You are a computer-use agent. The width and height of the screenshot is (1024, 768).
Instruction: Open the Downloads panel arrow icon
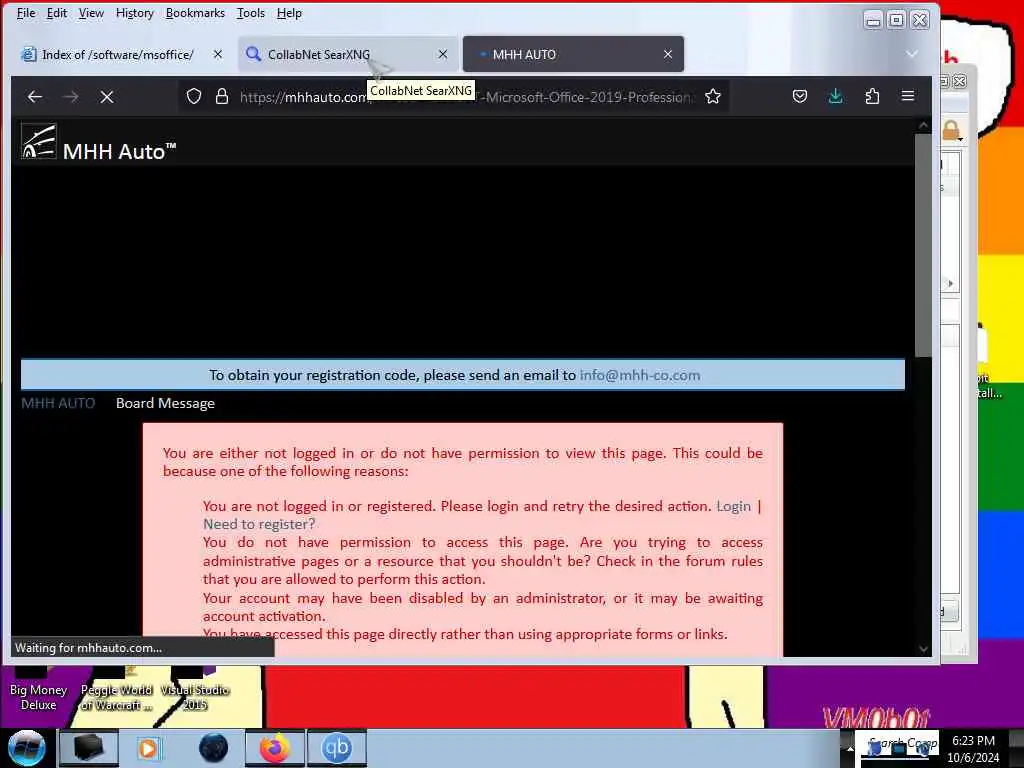pyautogui.click(x=835, y=97)
